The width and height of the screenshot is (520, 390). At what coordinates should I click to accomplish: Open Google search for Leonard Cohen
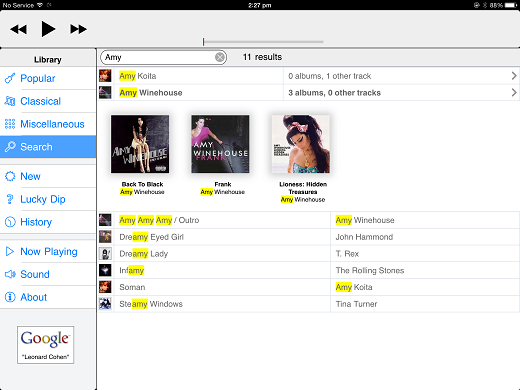click(x=46, y=345)
